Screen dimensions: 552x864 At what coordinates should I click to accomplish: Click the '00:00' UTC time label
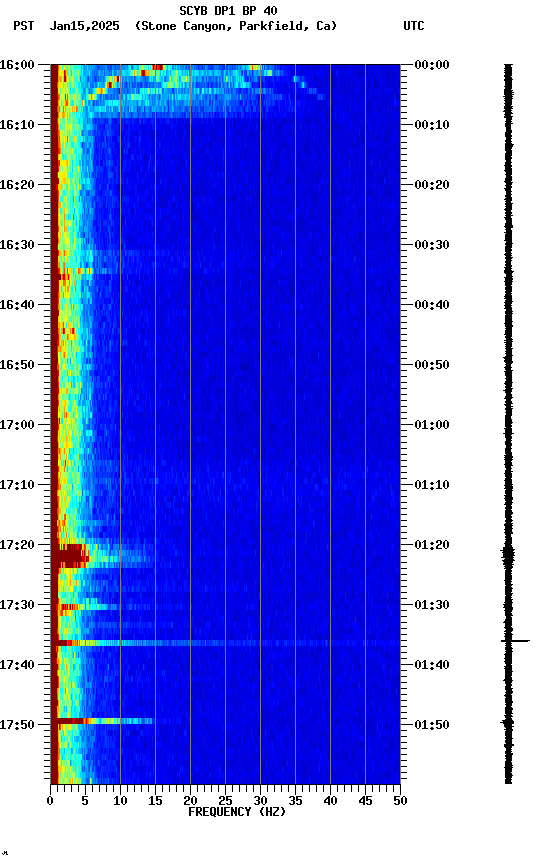(x=432, y=65)
